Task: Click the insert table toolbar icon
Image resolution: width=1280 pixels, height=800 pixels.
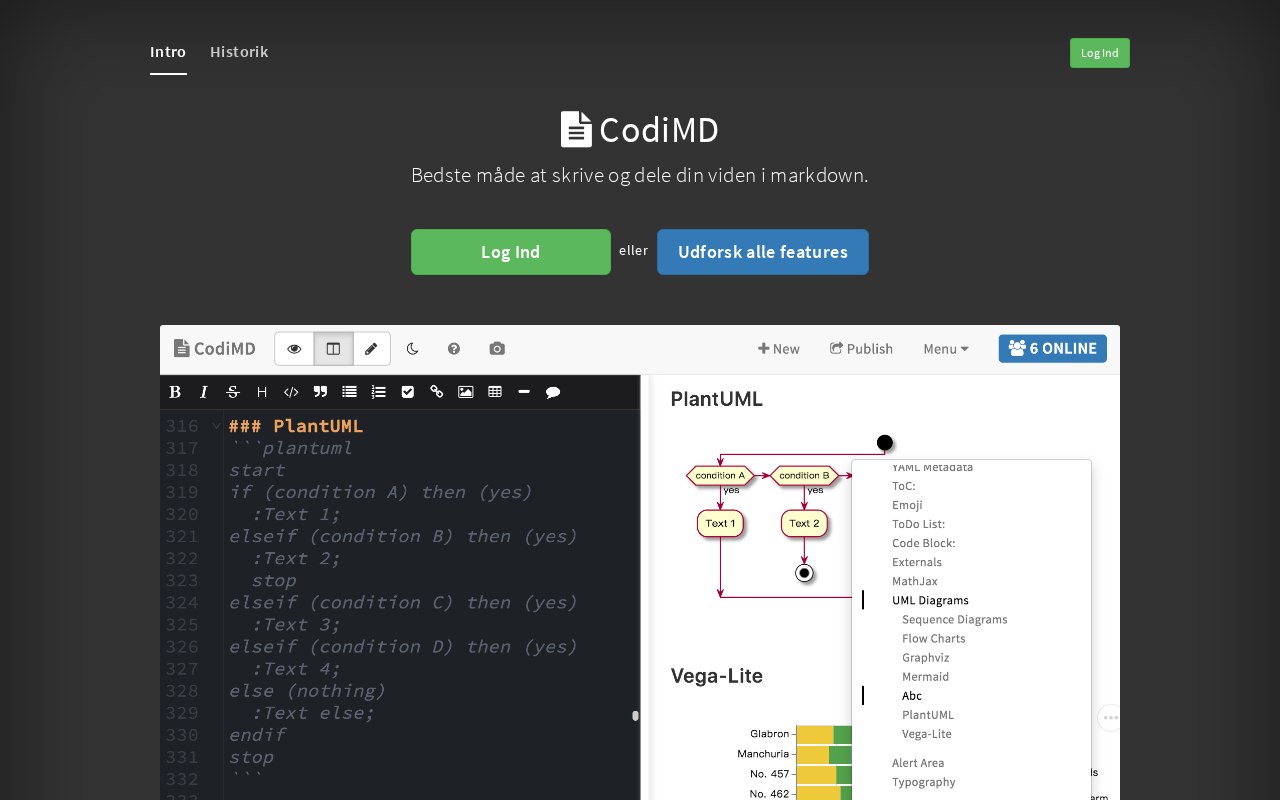Action: (494, 392)
